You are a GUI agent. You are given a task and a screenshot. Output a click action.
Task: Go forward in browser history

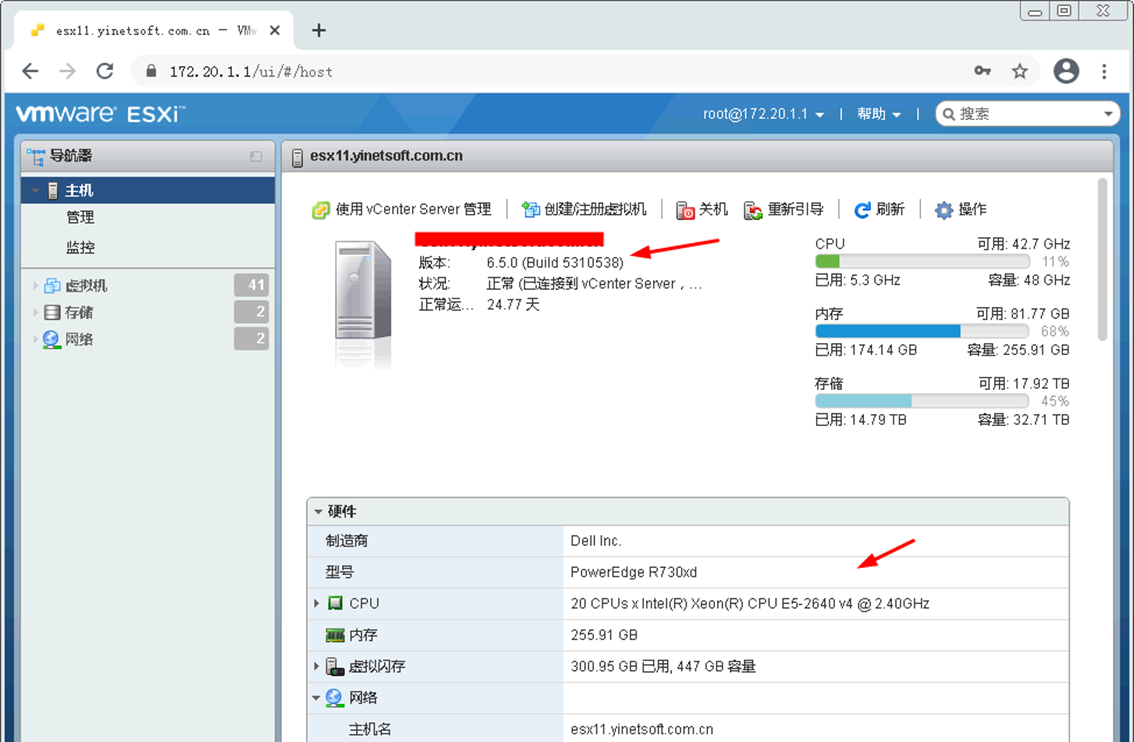pos(67,71)
